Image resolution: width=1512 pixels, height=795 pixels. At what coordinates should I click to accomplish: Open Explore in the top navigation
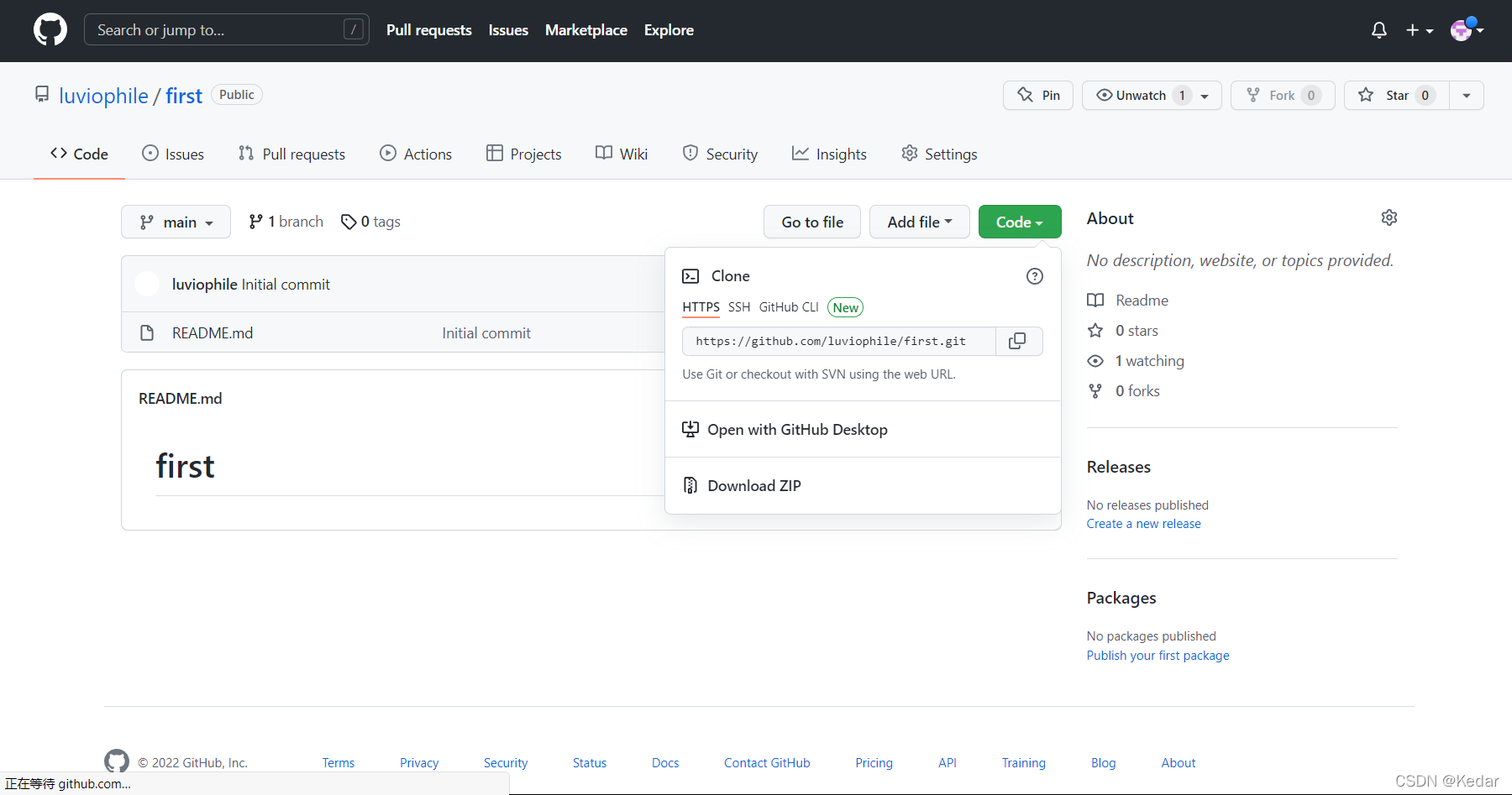669,30
